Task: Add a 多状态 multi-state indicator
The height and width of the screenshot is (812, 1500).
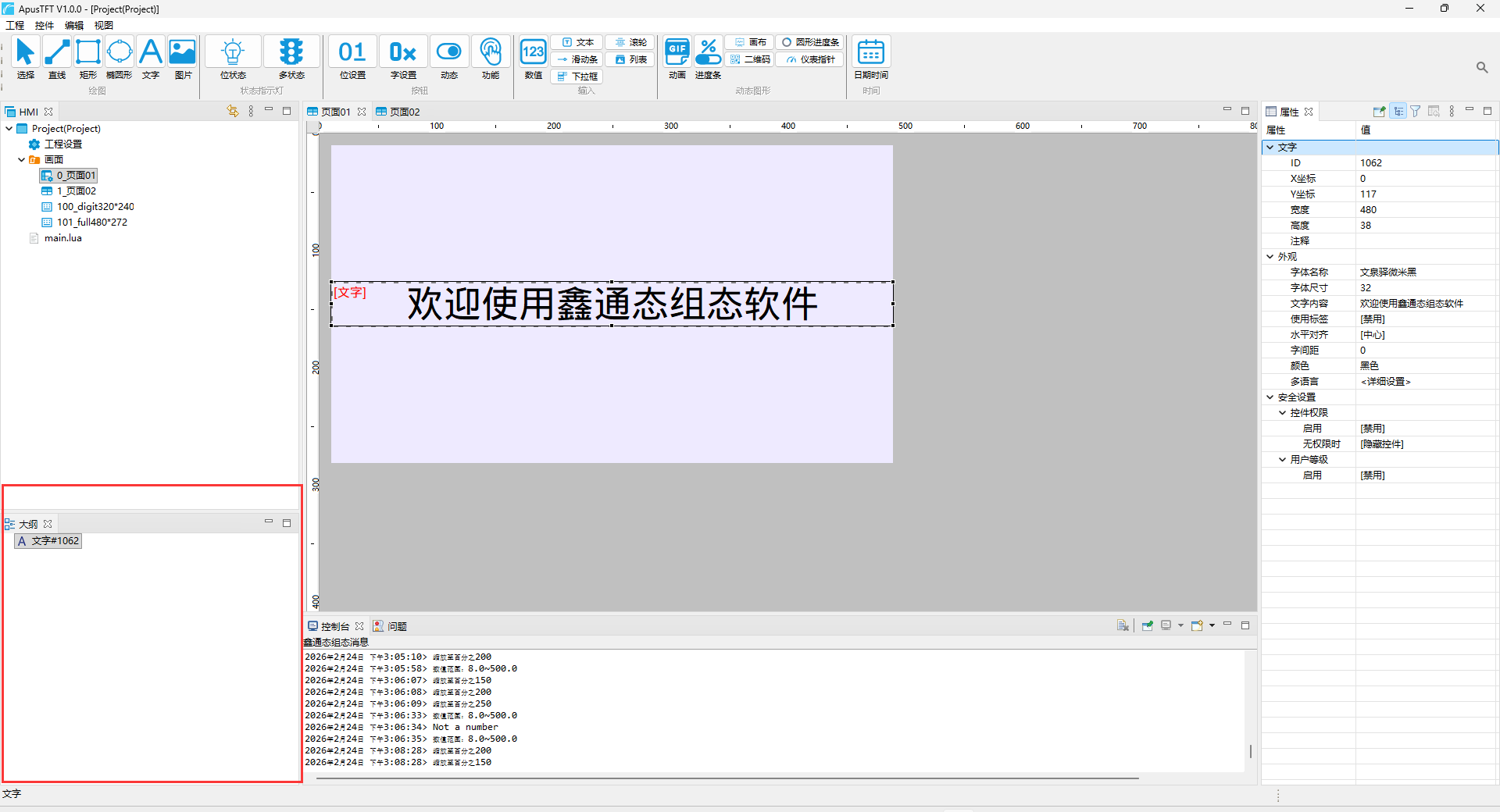Action: click(x=291, y=59)
